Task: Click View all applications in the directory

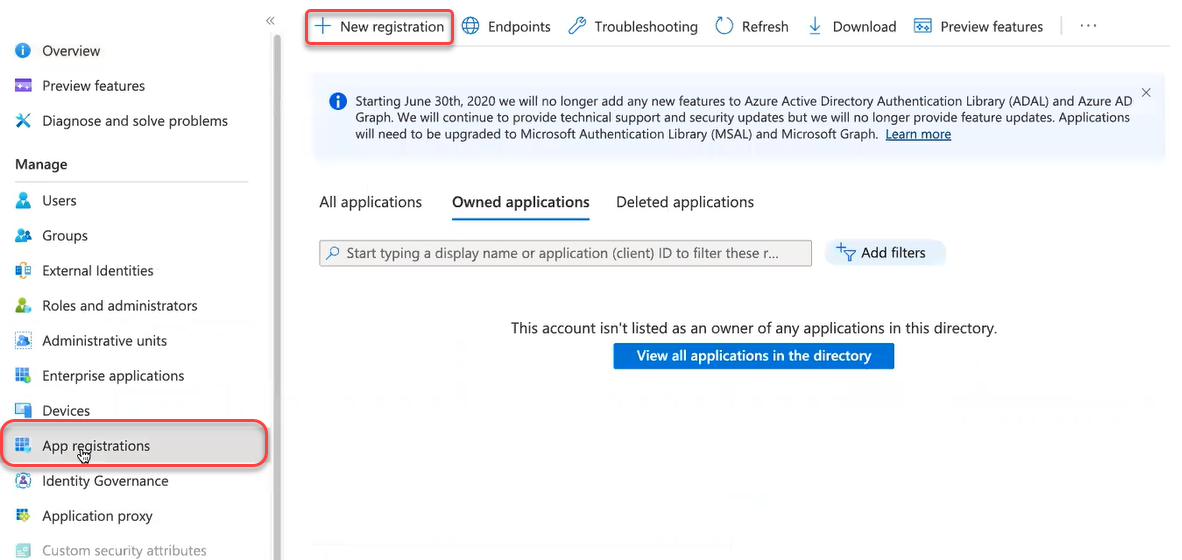Action: coord(753,356)
